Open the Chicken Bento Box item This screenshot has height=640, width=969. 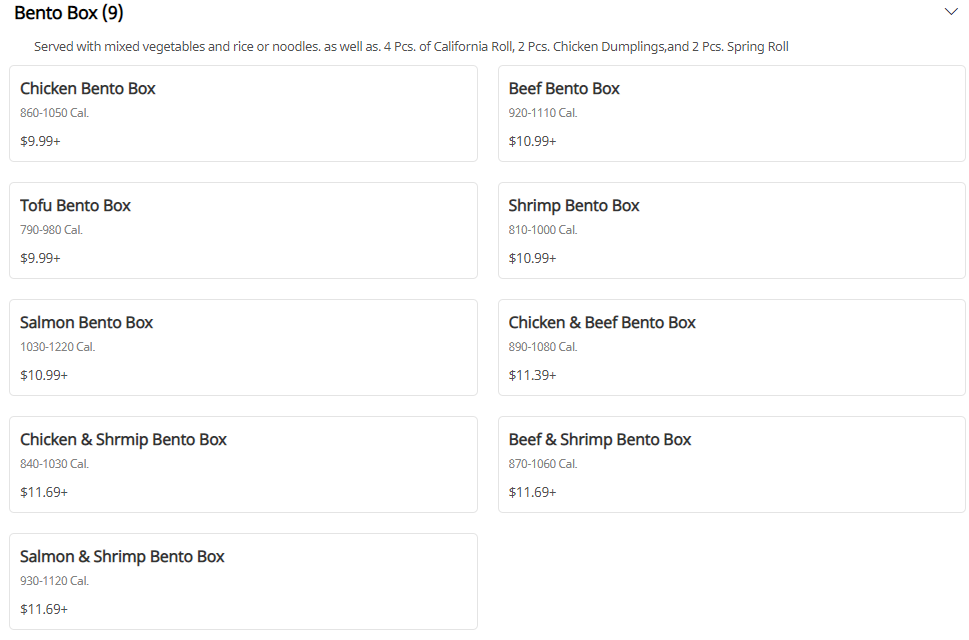pos(243,113)
